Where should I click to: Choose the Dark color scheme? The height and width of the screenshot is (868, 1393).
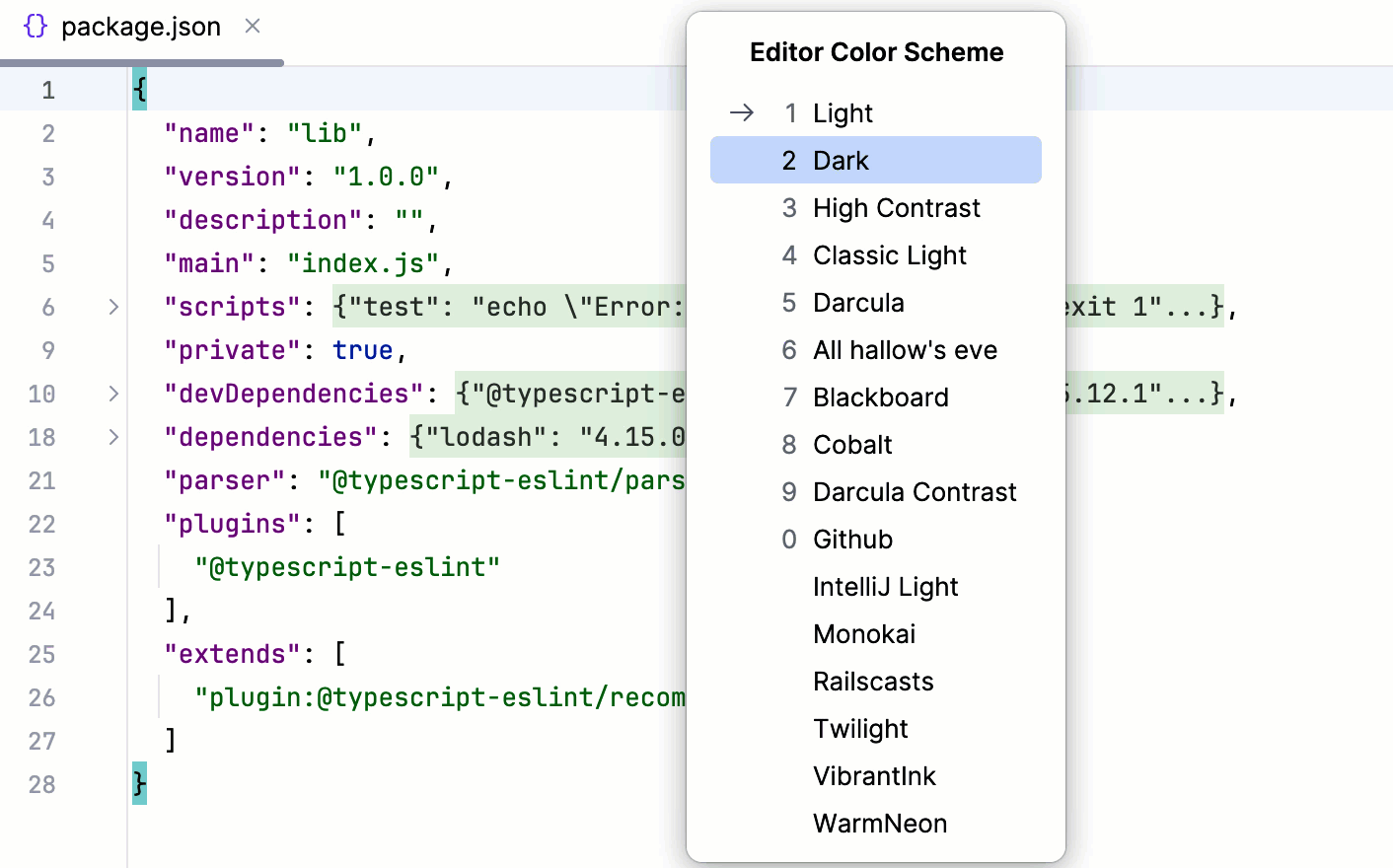[x=841, y=161]
